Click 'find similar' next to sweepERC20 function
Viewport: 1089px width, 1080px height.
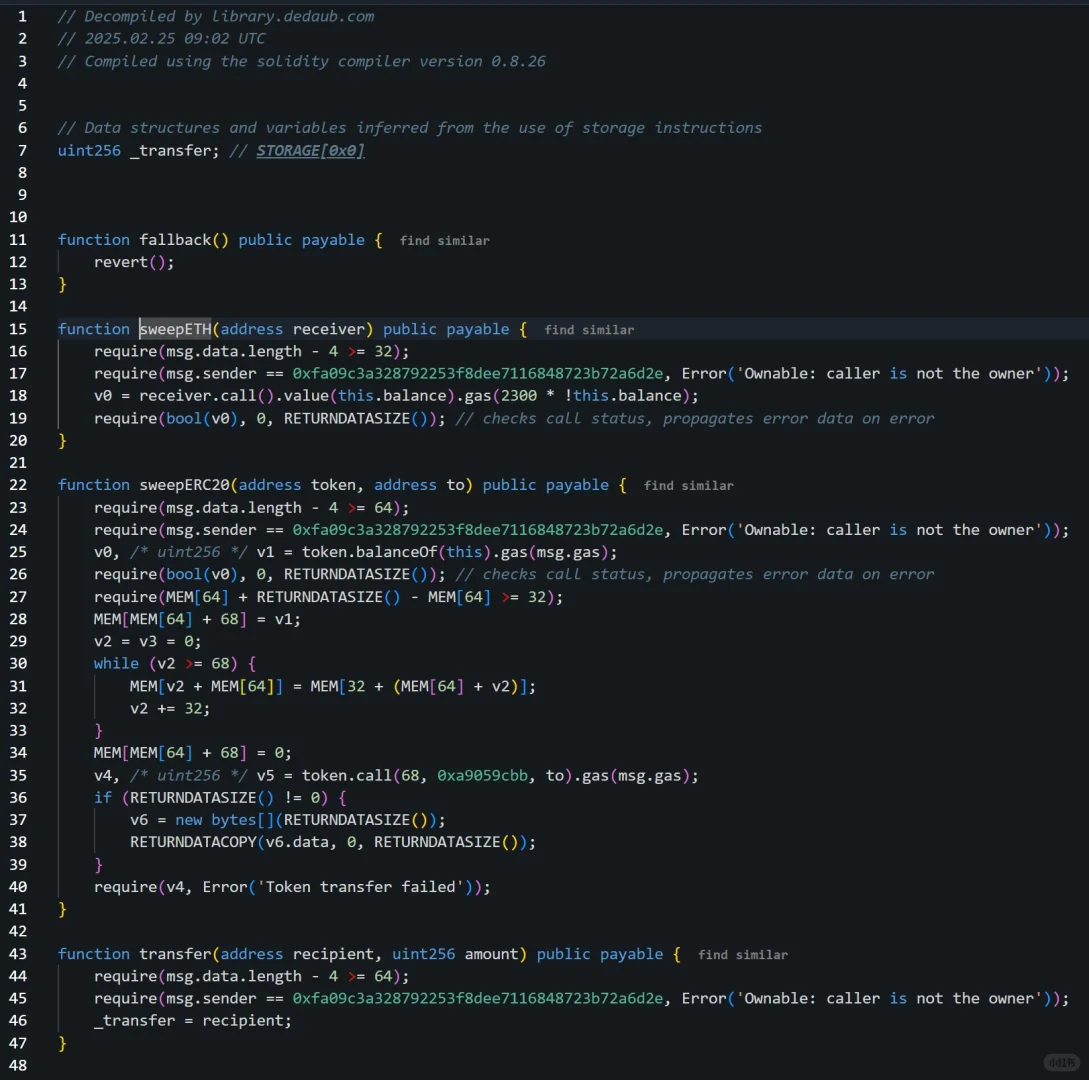(x=688, y=485)
